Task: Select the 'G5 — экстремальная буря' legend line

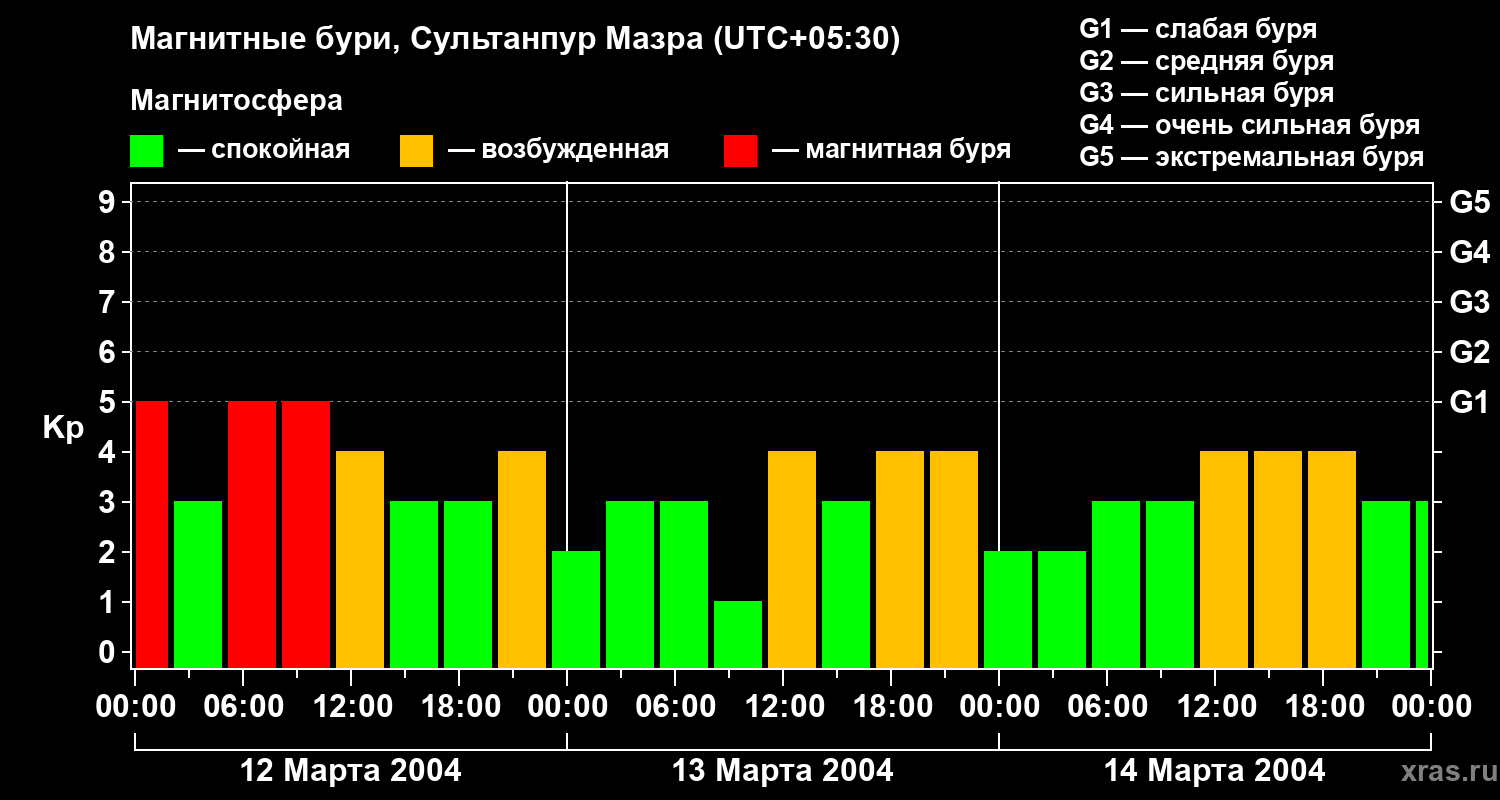Action: point(1252,157)
